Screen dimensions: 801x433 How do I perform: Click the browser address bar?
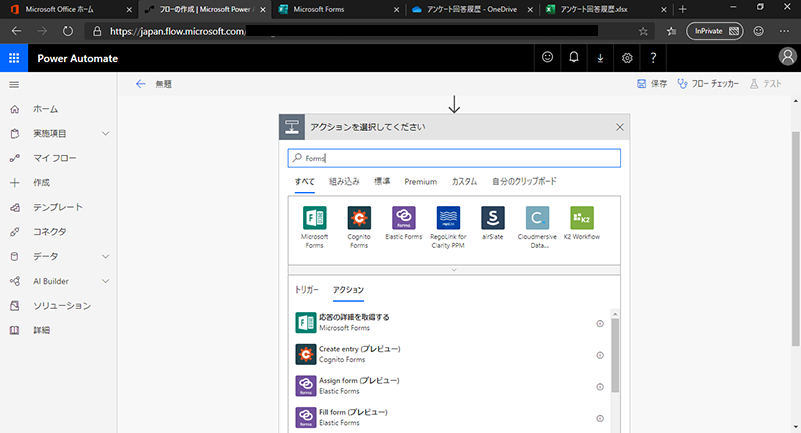click(x=368, y=31)
